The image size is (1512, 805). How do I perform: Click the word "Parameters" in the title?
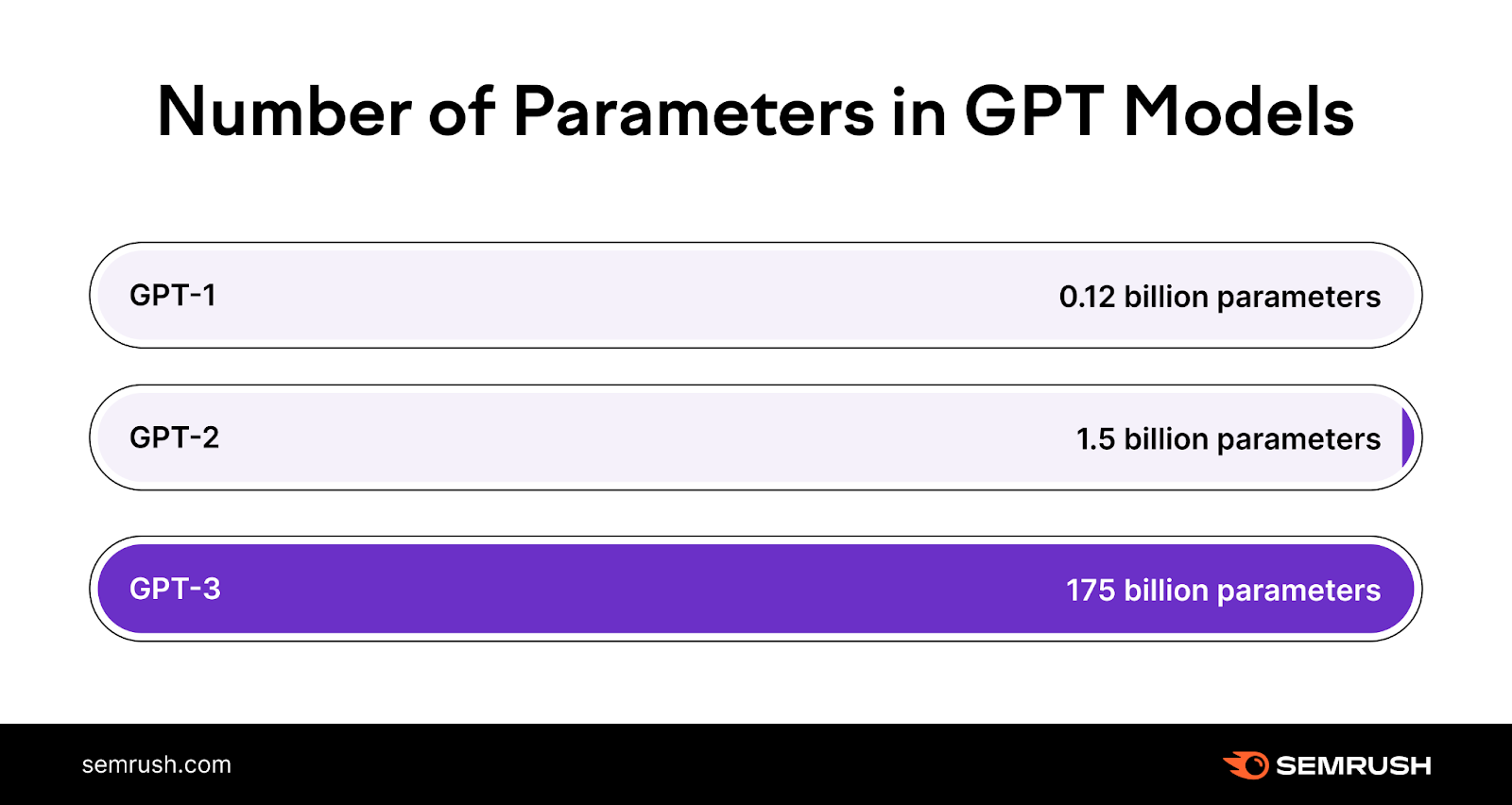point(694,112)
